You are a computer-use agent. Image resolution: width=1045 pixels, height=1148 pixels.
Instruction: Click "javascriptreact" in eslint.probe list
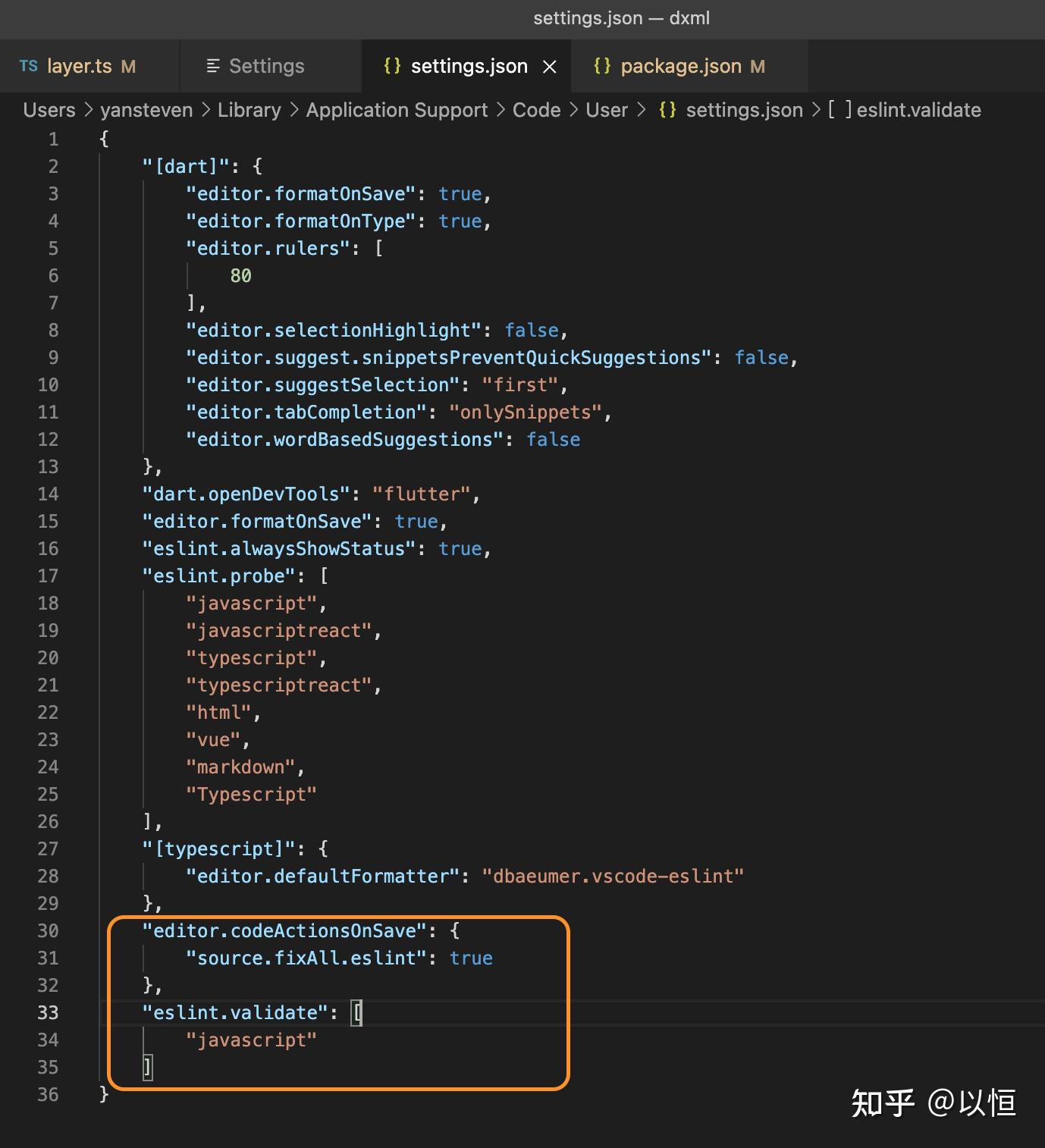[x=279, y=630]
